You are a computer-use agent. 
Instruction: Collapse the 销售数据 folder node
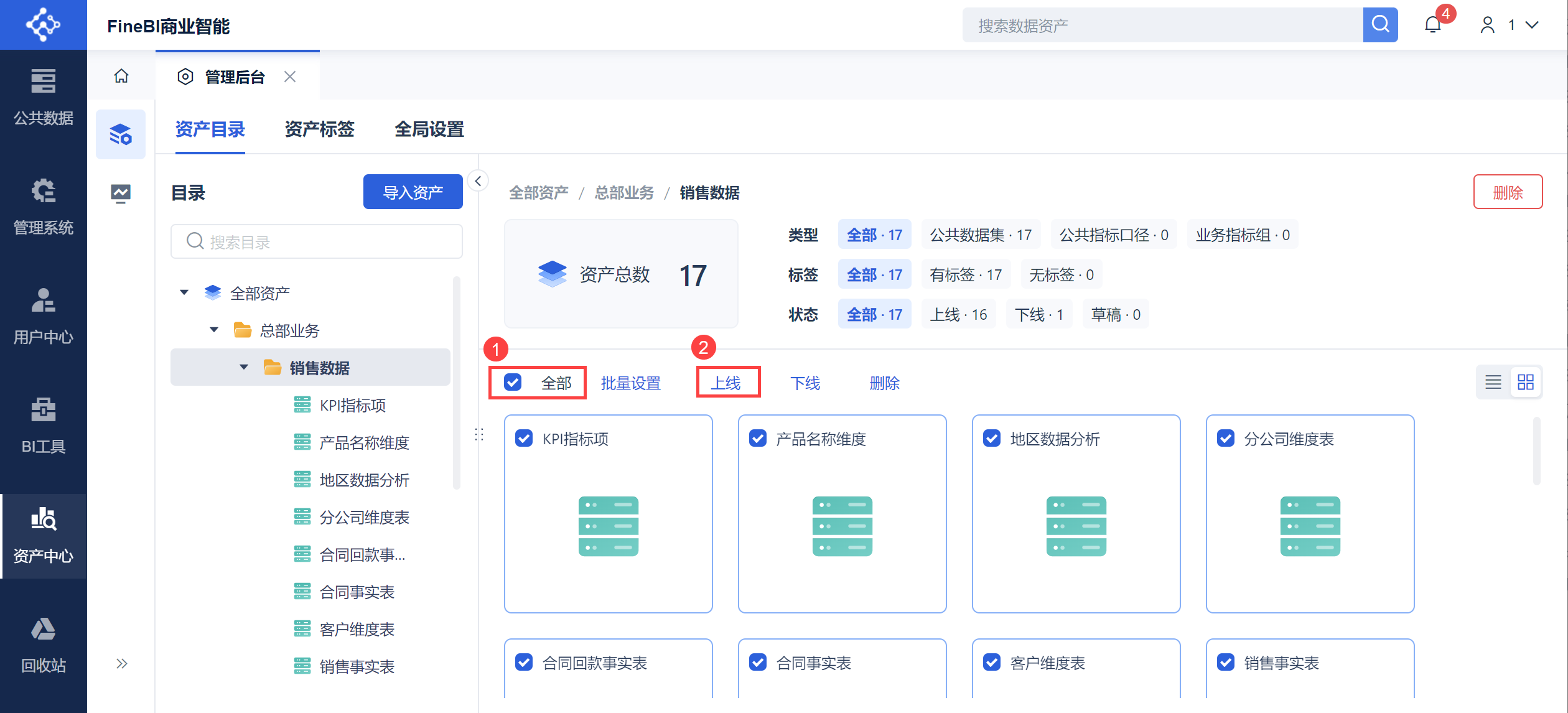coord(244,367)
